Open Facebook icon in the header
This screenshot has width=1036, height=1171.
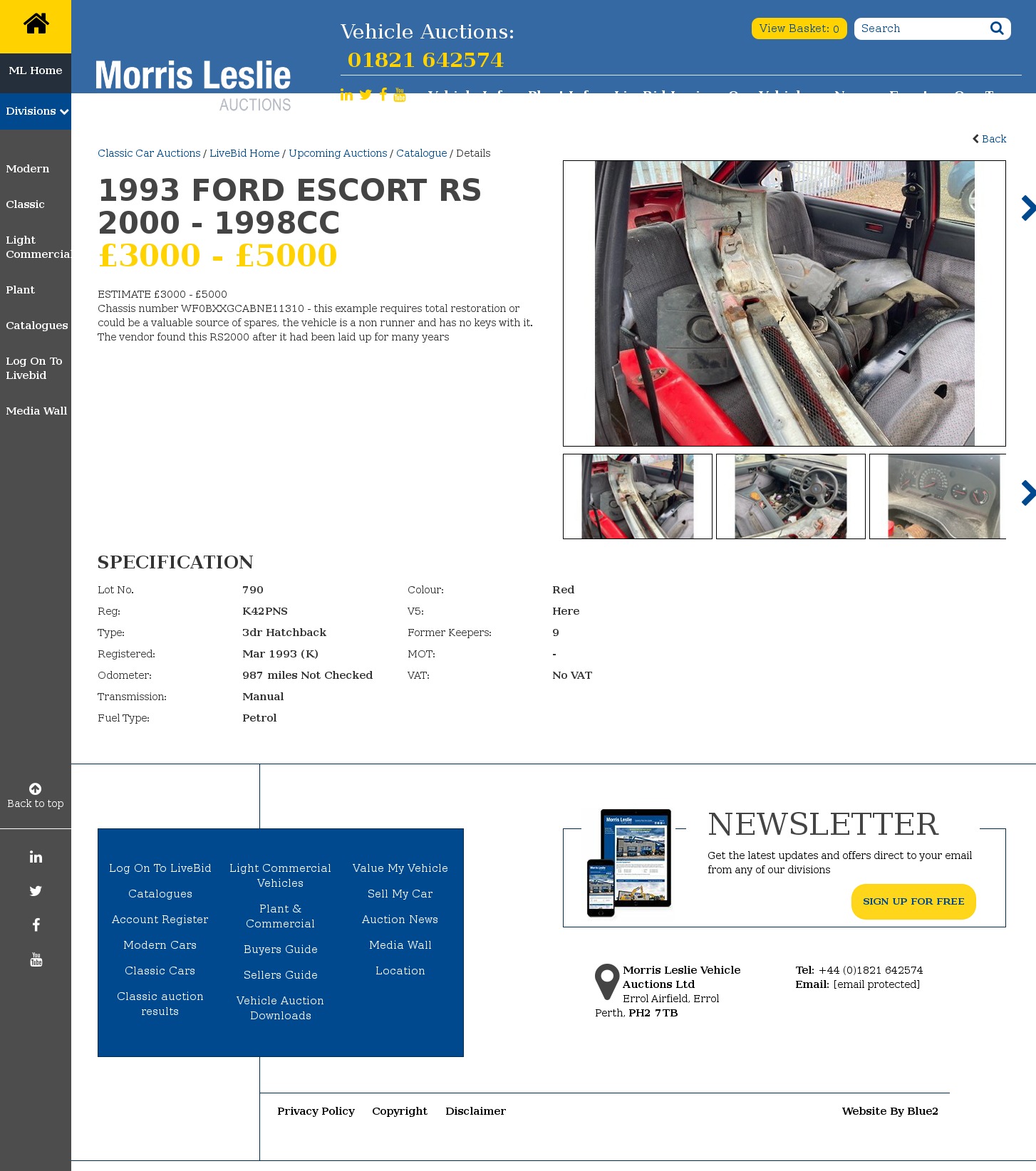click(383, 95)
